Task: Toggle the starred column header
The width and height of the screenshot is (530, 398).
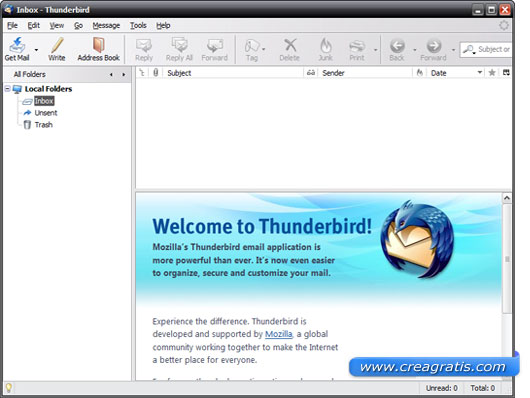Action: tap(492, 72)
